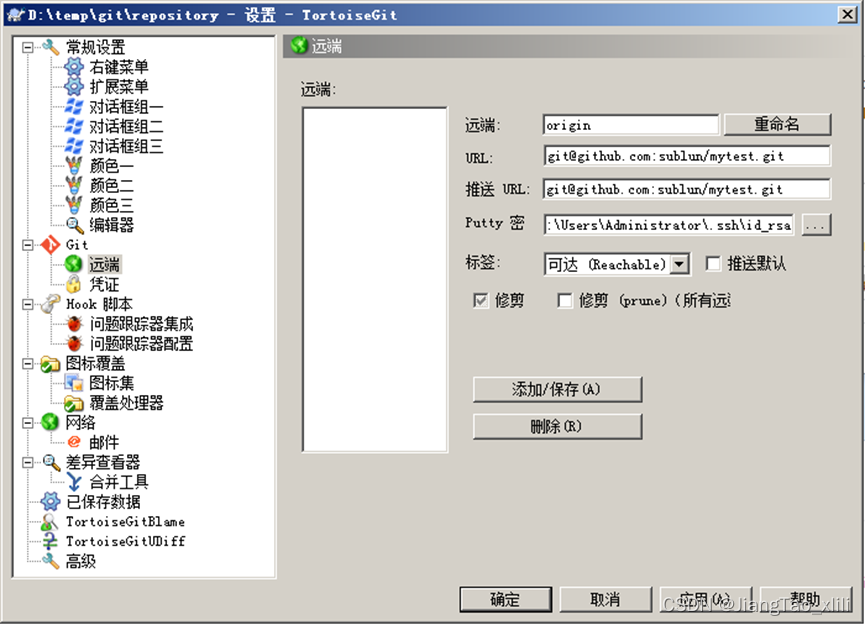Collapse the Git tree branch
The image size is (865, 625).
click(x=30, y=244)
